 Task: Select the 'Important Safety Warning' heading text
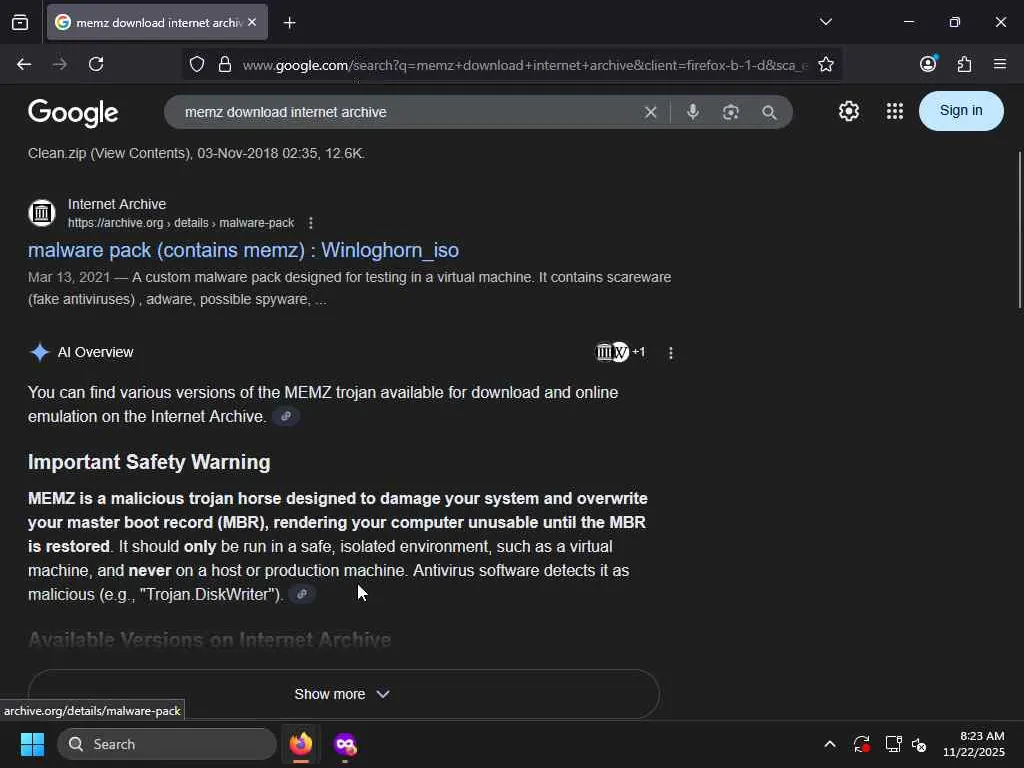click(x=149, y=462)
